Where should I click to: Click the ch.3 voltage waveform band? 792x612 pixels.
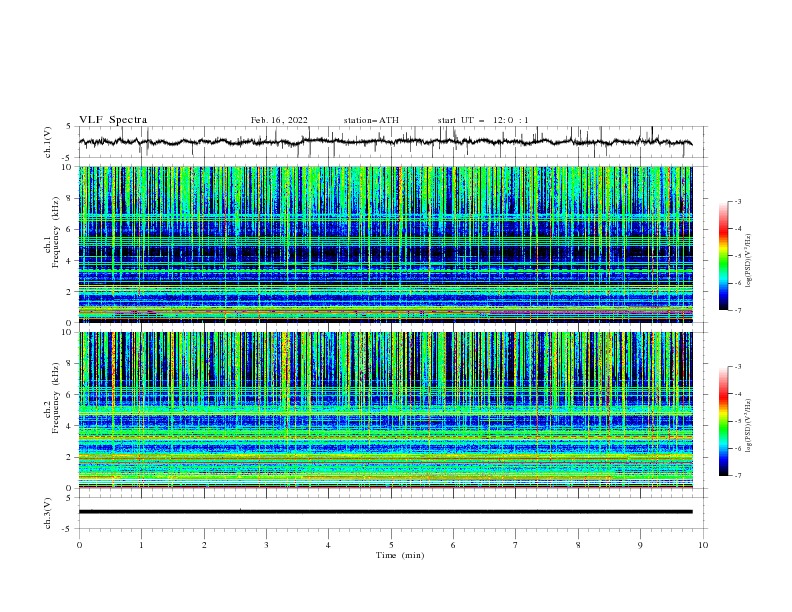click(x=385, y=512)
